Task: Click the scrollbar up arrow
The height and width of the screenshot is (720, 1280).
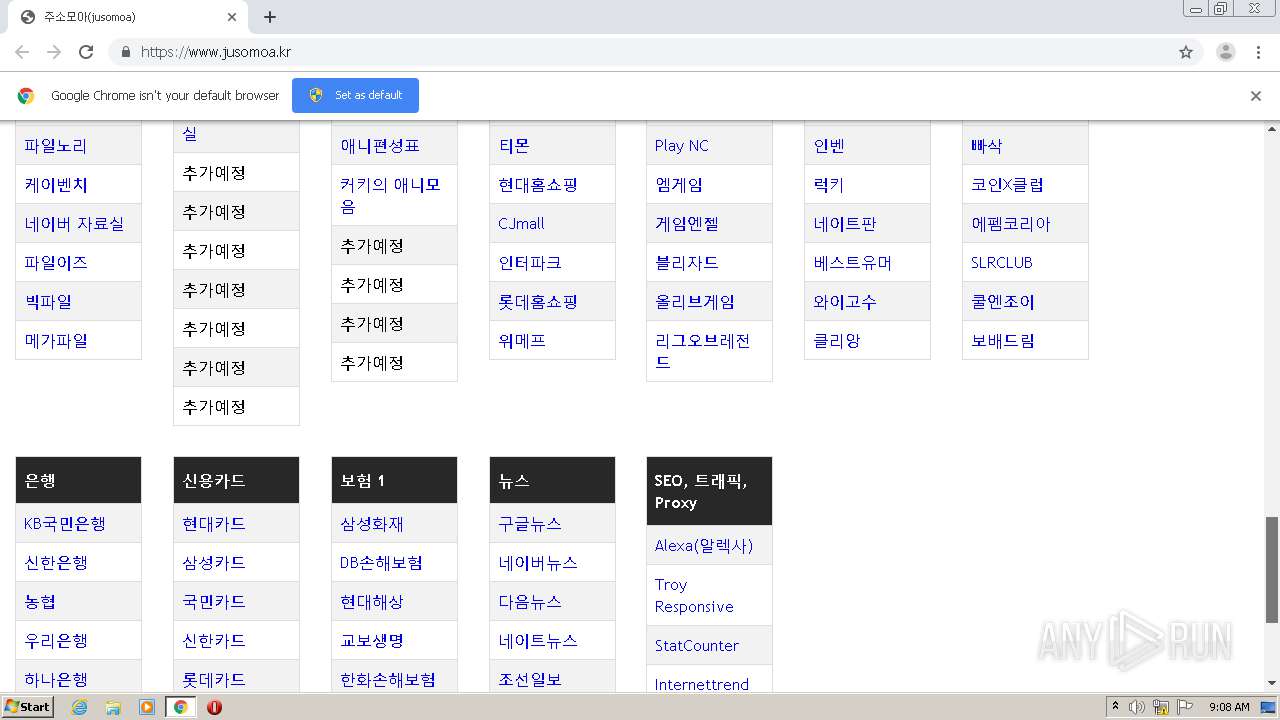Action: pos(1272,128)
